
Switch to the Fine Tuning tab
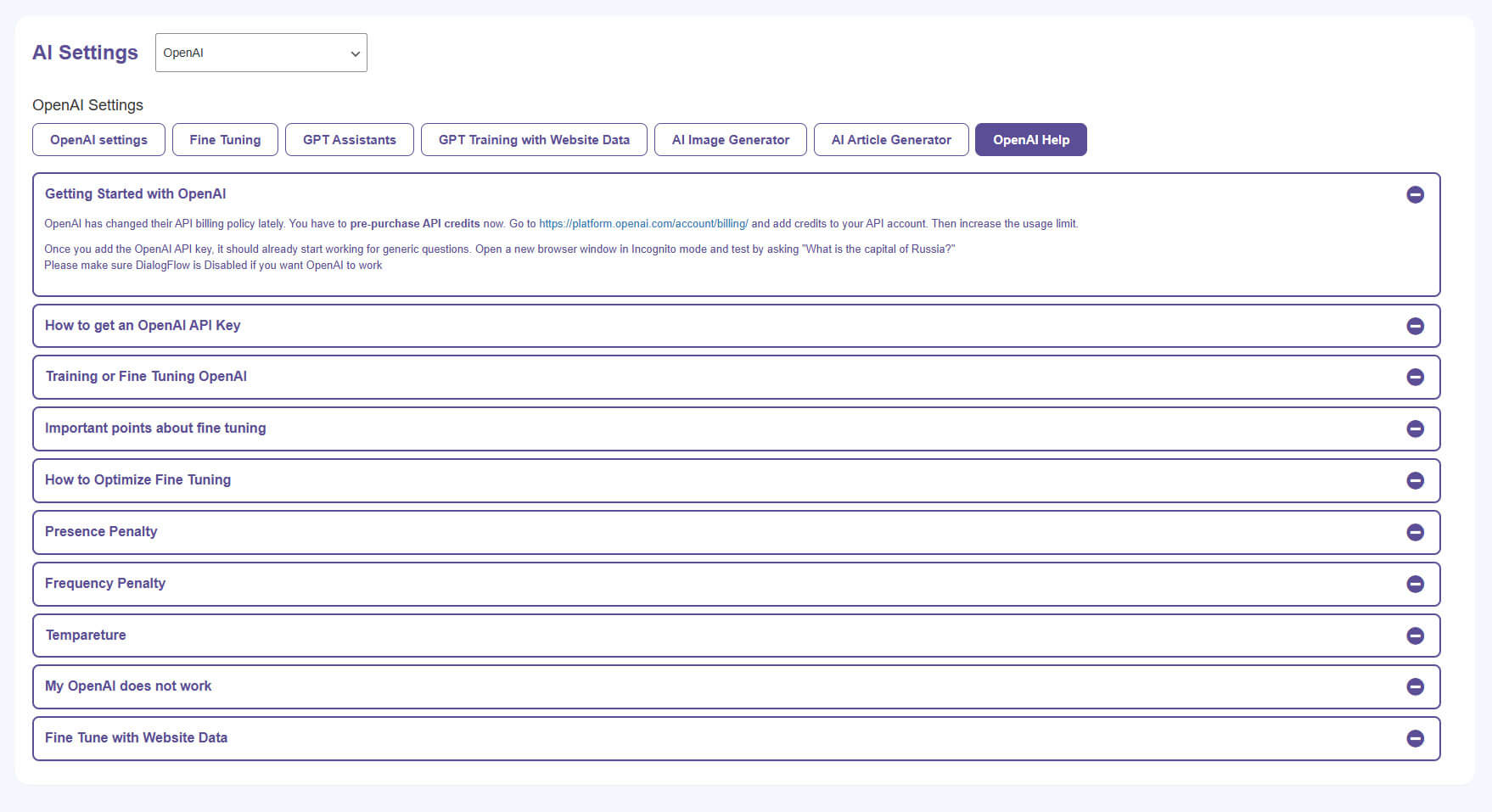tap(225, 140)
